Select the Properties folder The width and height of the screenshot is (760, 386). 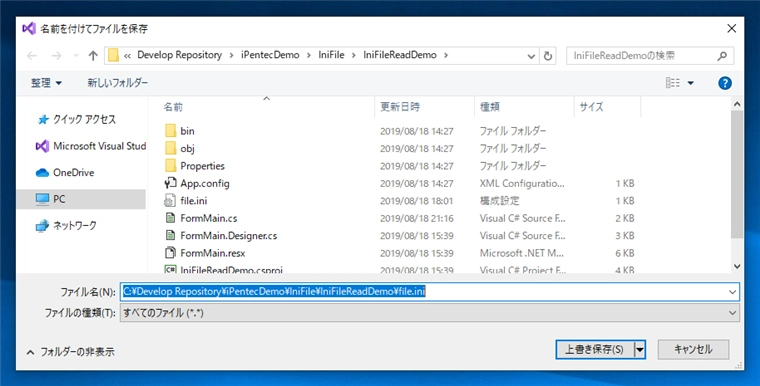(203, 166)
